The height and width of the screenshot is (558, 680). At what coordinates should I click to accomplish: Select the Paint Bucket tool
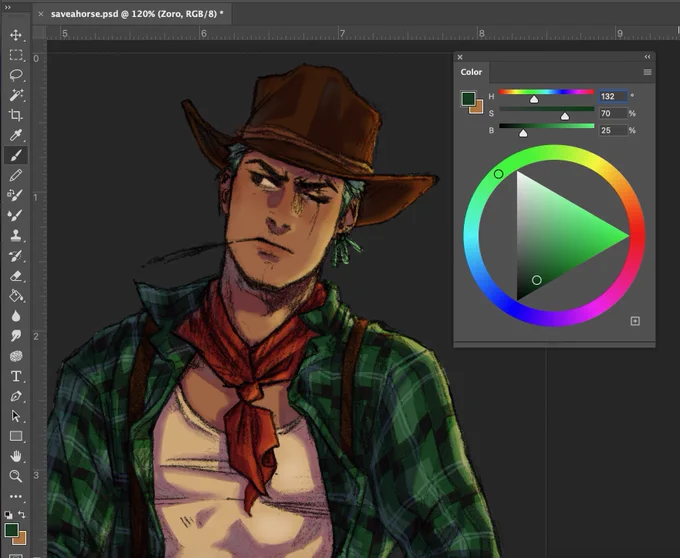click(16, 296)
